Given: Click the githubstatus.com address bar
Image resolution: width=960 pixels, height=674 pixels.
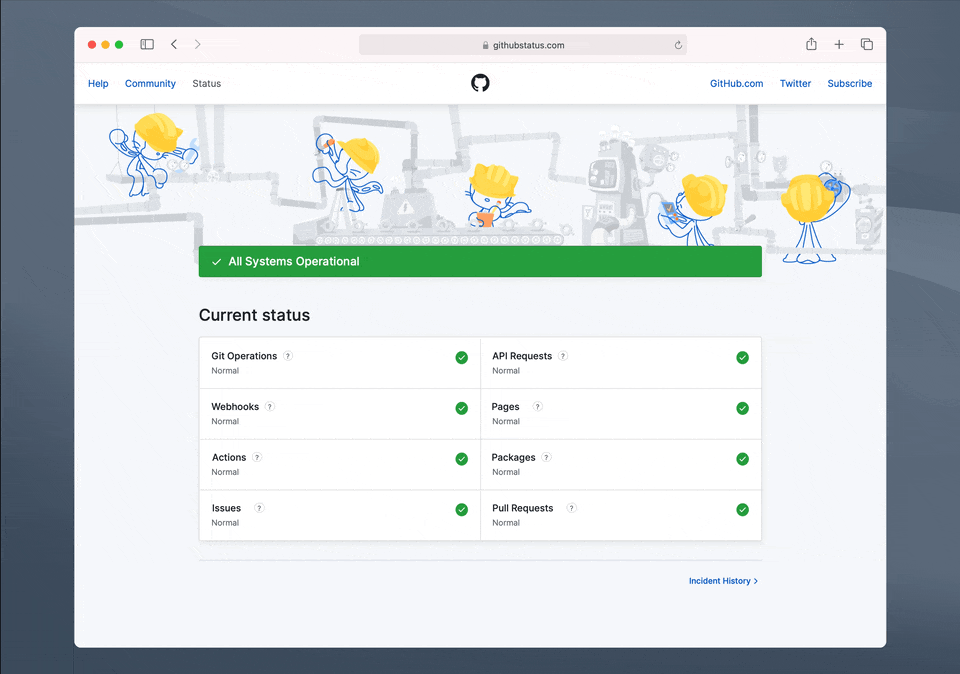Looking at the screenshot, I should pyautogui.click(x=522, y=45).
